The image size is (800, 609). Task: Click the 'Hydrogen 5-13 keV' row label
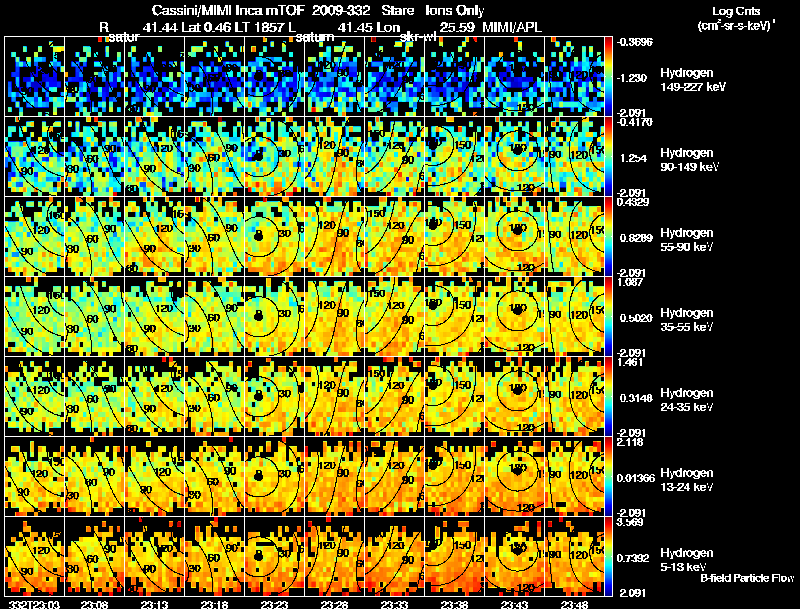point(687,560)
